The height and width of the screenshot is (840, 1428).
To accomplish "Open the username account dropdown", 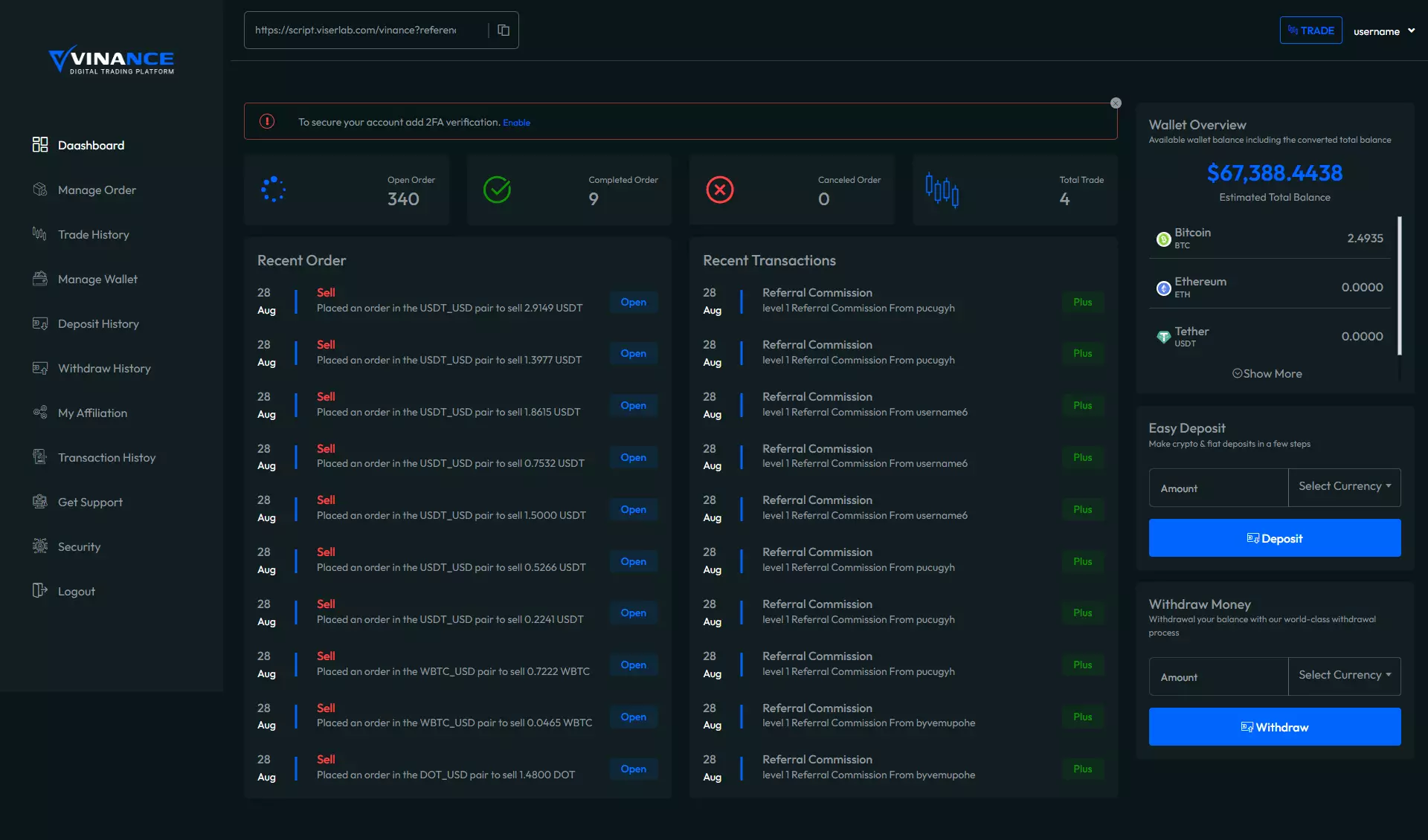I will coord(1383,31).
